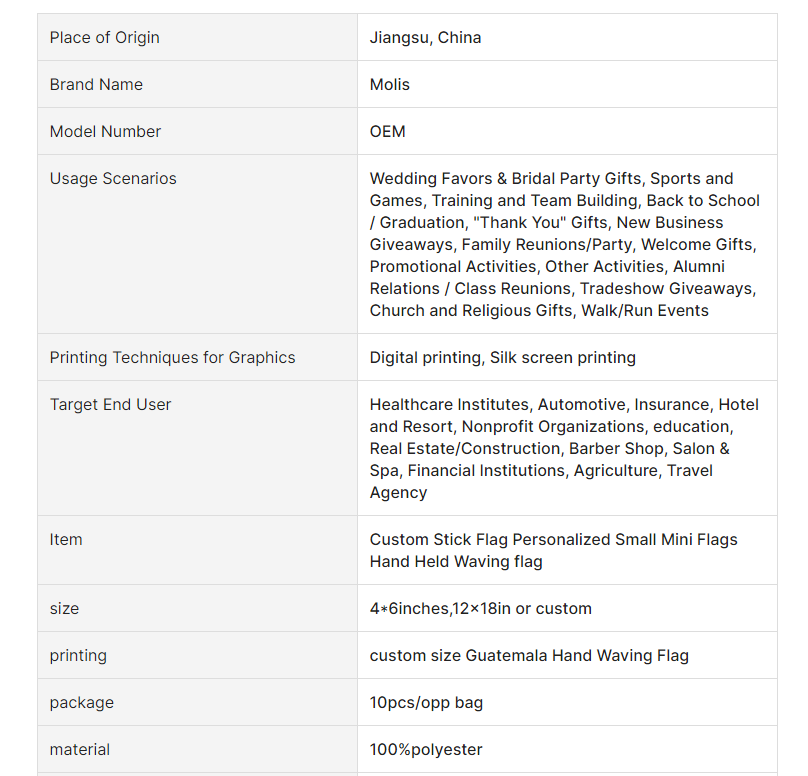Viewport: 808px width, 776px height.
Task: Click the Target End User paragraph starting 'Healthcare Institutes'
Action: [564, 448]
